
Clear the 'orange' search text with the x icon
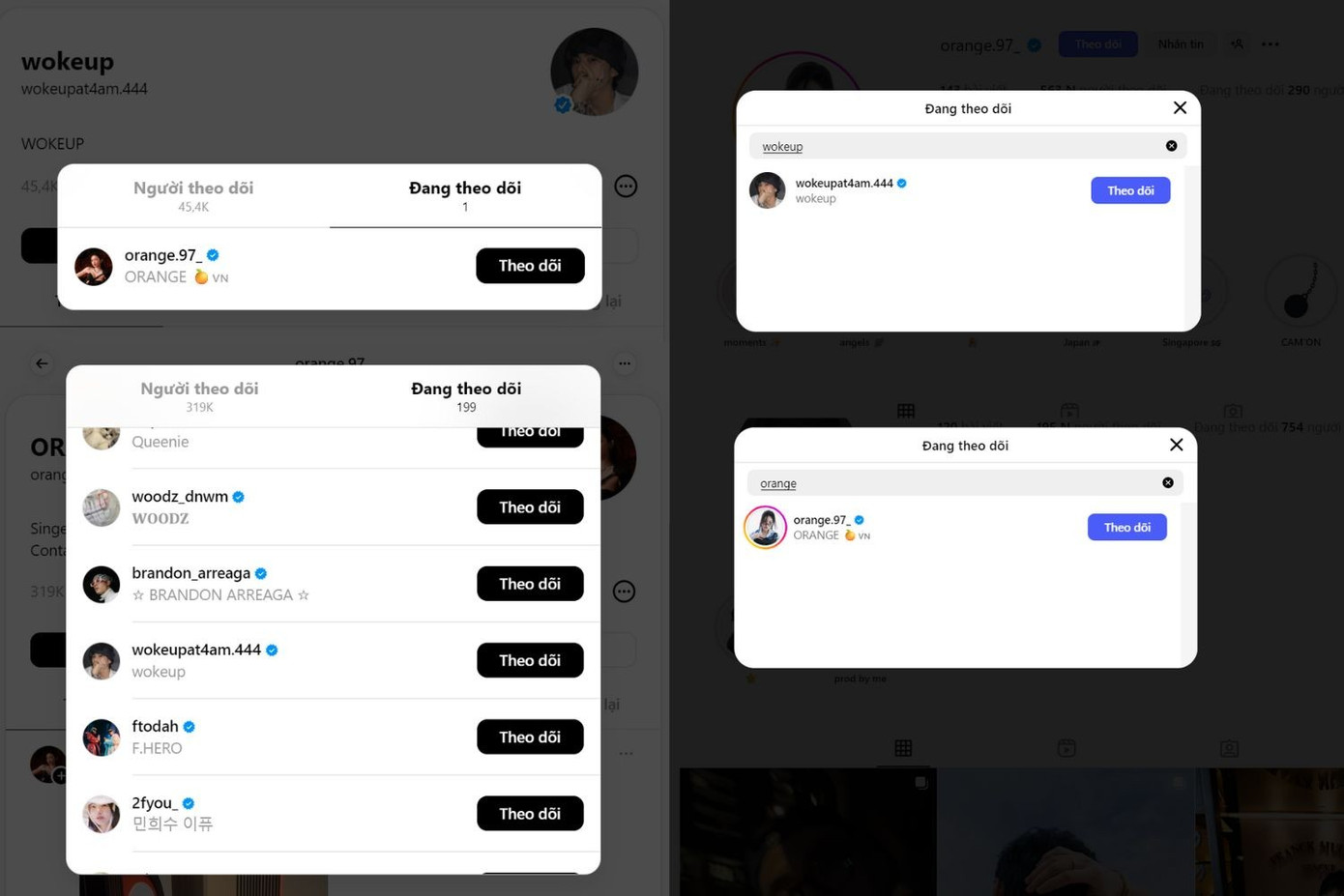pos(1167,482)
